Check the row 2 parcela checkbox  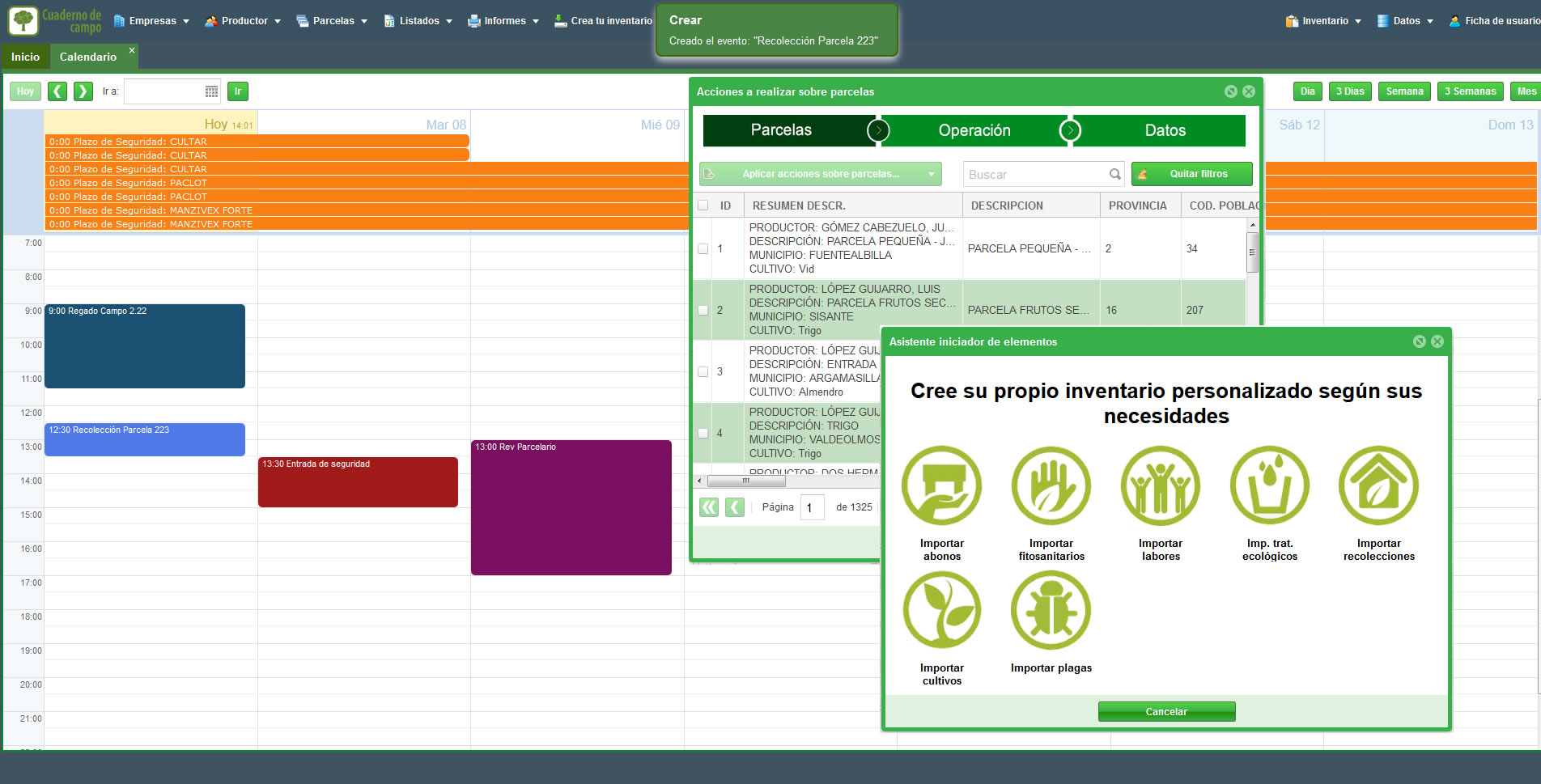[x=703, y=310]
